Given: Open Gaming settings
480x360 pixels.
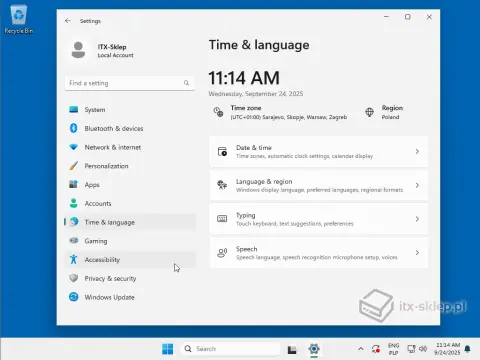Looking at the screenshot, I should click(130, 241).
